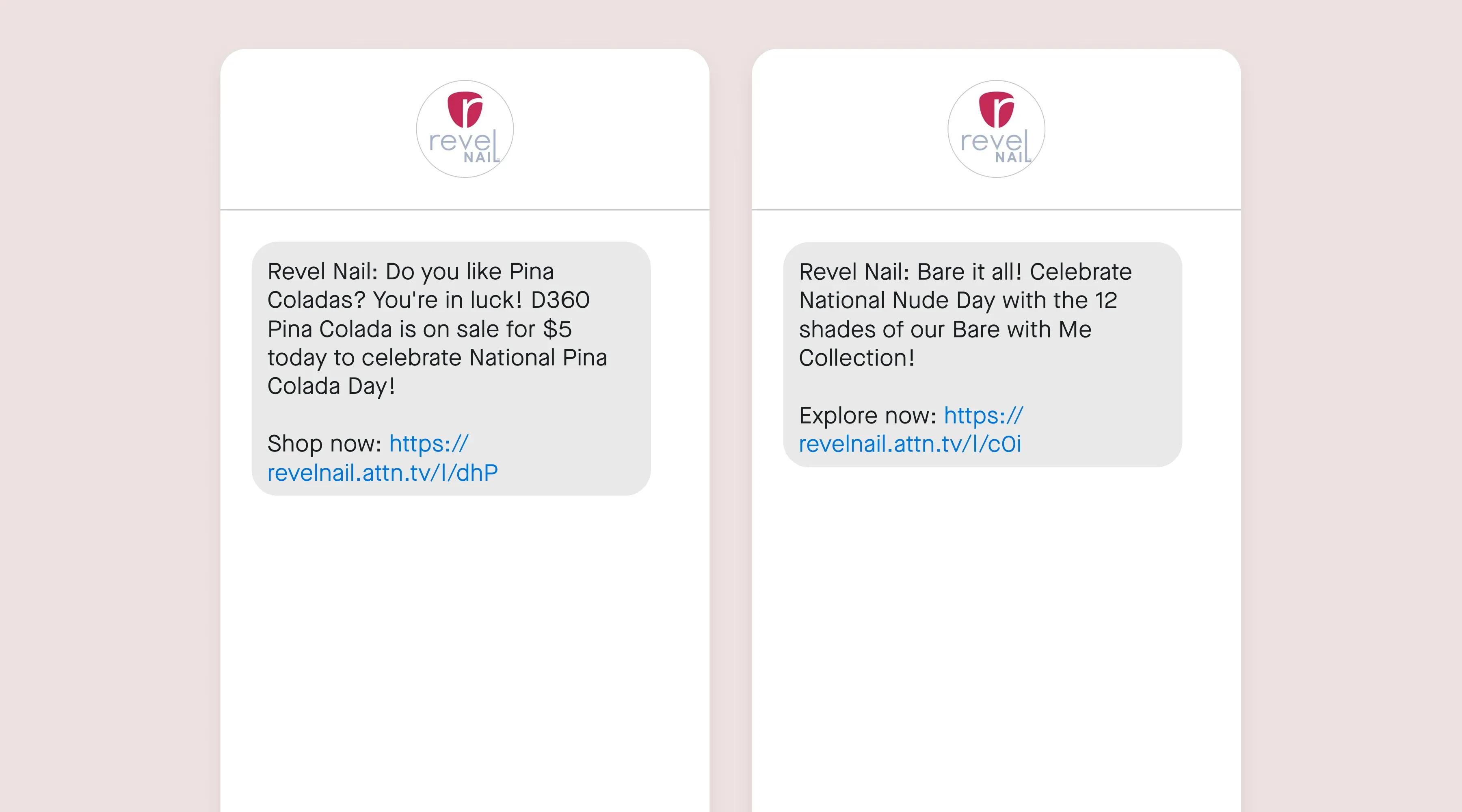
Task: Click 'D360' shade code in left message
Action: pyautogui.click(x=560, y=300)
